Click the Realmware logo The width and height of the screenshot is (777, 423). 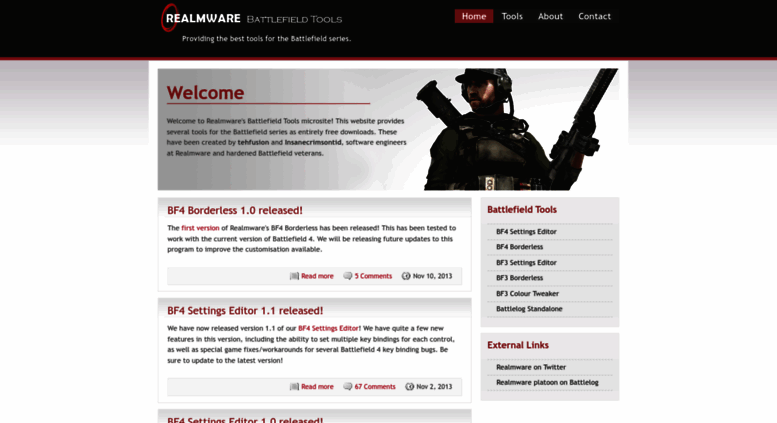point(201,18)
